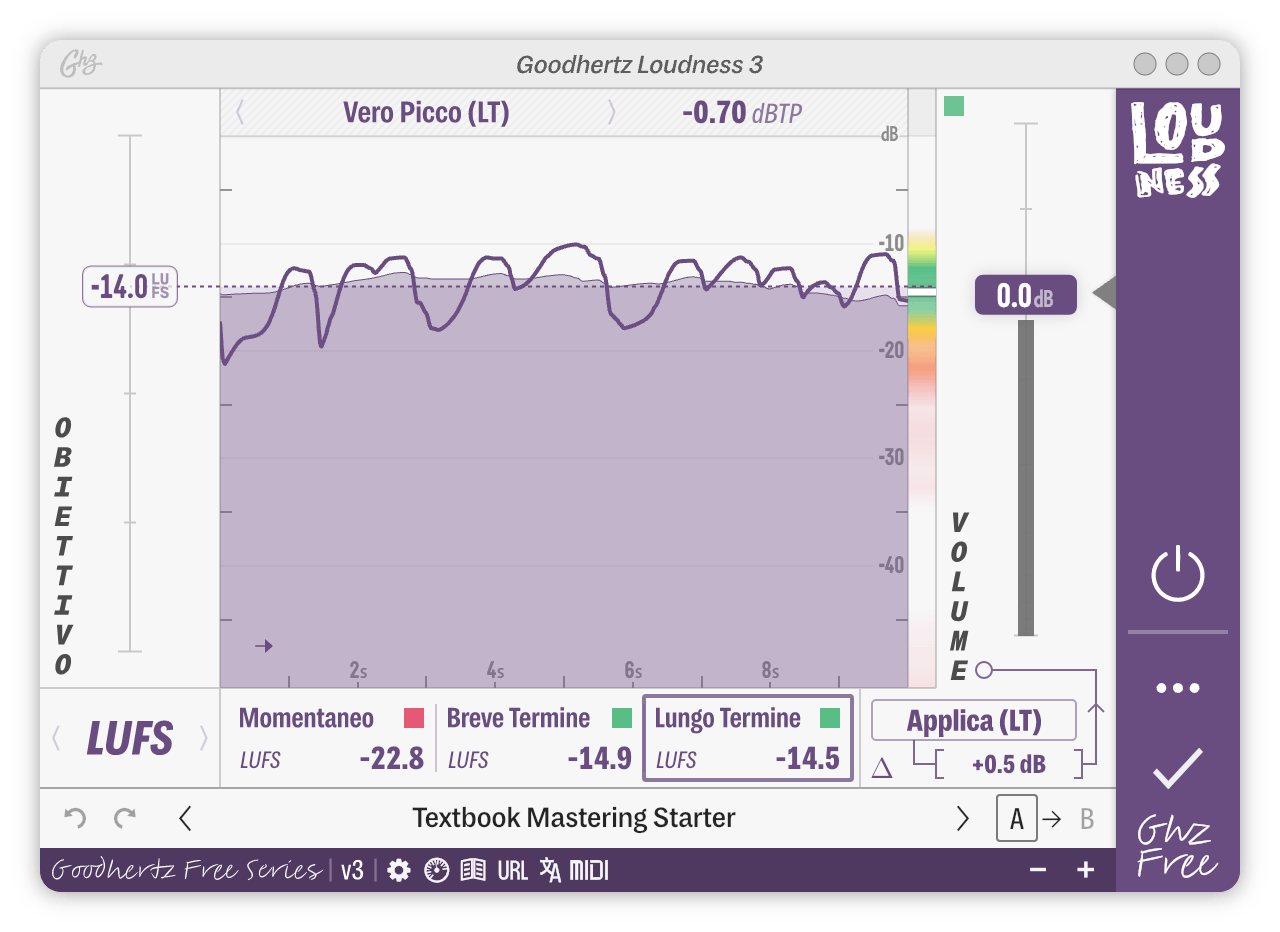Viewport: 1280px width, 932px height.
Task: Open the Textbook Mastering Starter preset list
Action: (574, 818)
